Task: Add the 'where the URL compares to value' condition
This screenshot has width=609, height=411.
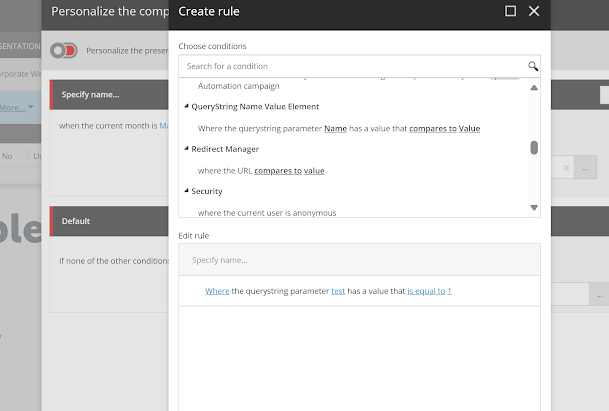Action: [x=261, y=171]
